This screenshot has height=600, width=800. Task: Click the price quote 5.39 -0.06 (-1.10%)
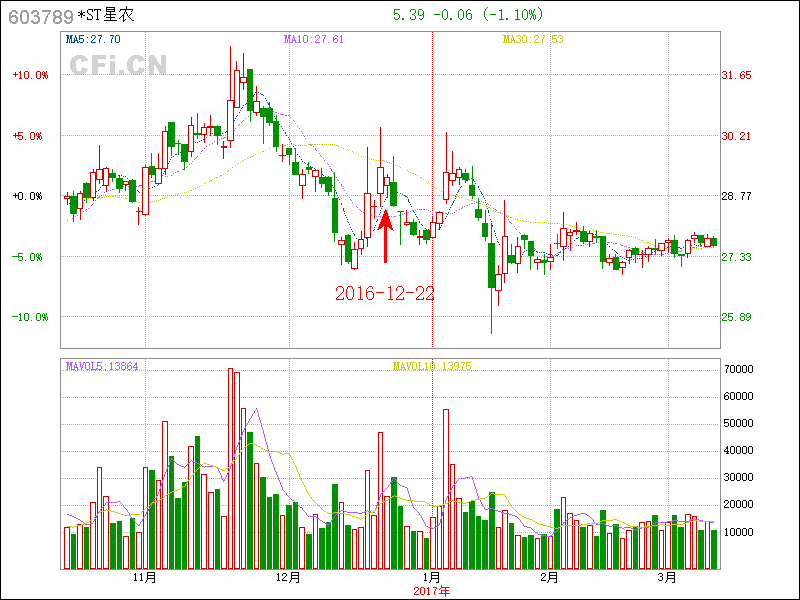(467, 15)
